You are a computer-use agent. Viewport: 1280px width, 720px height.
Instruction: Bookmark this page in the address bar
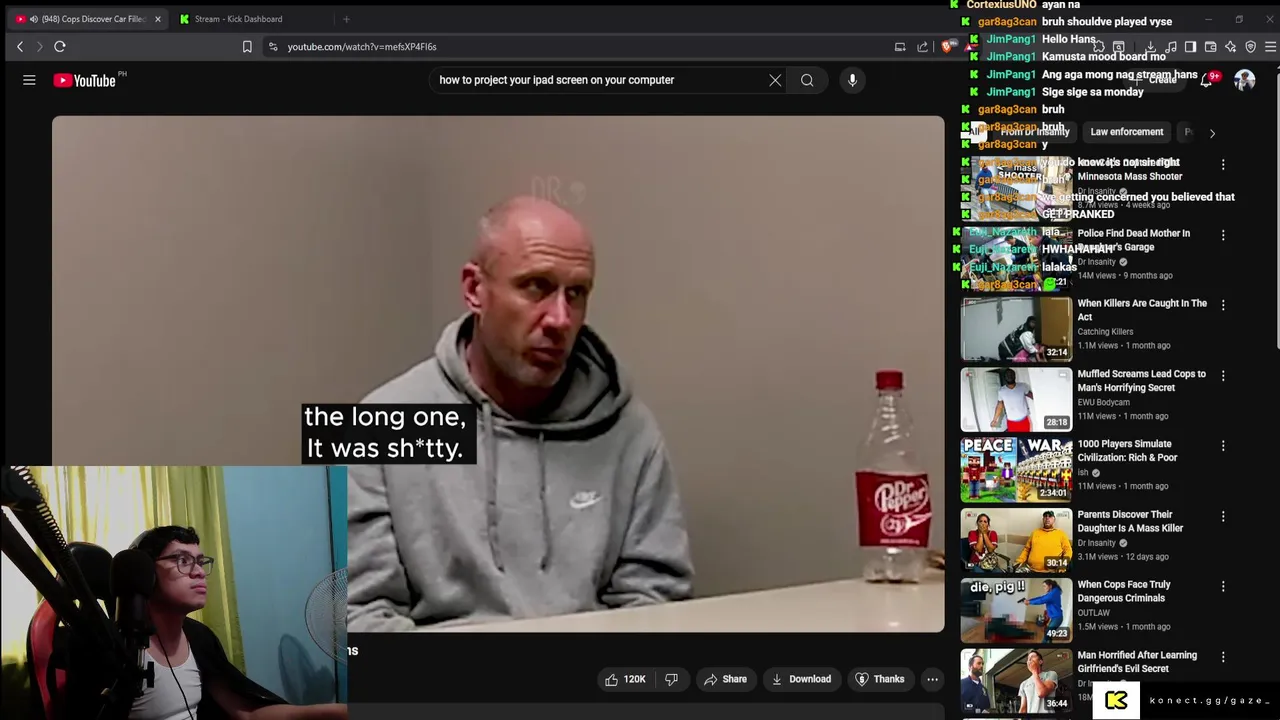[247, 46]
